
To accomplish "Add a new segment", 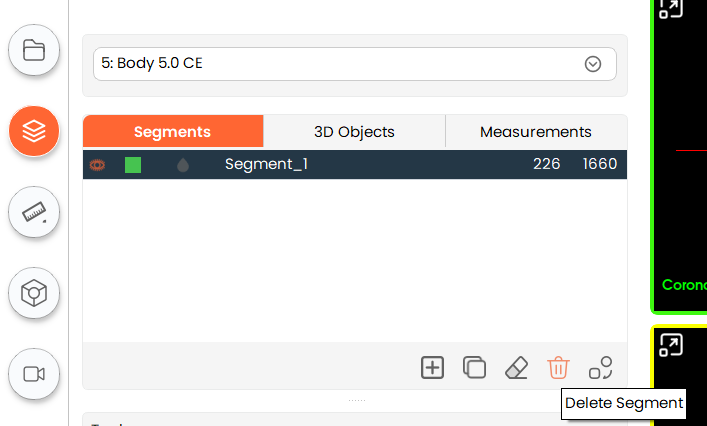I will tap(432, 368).
